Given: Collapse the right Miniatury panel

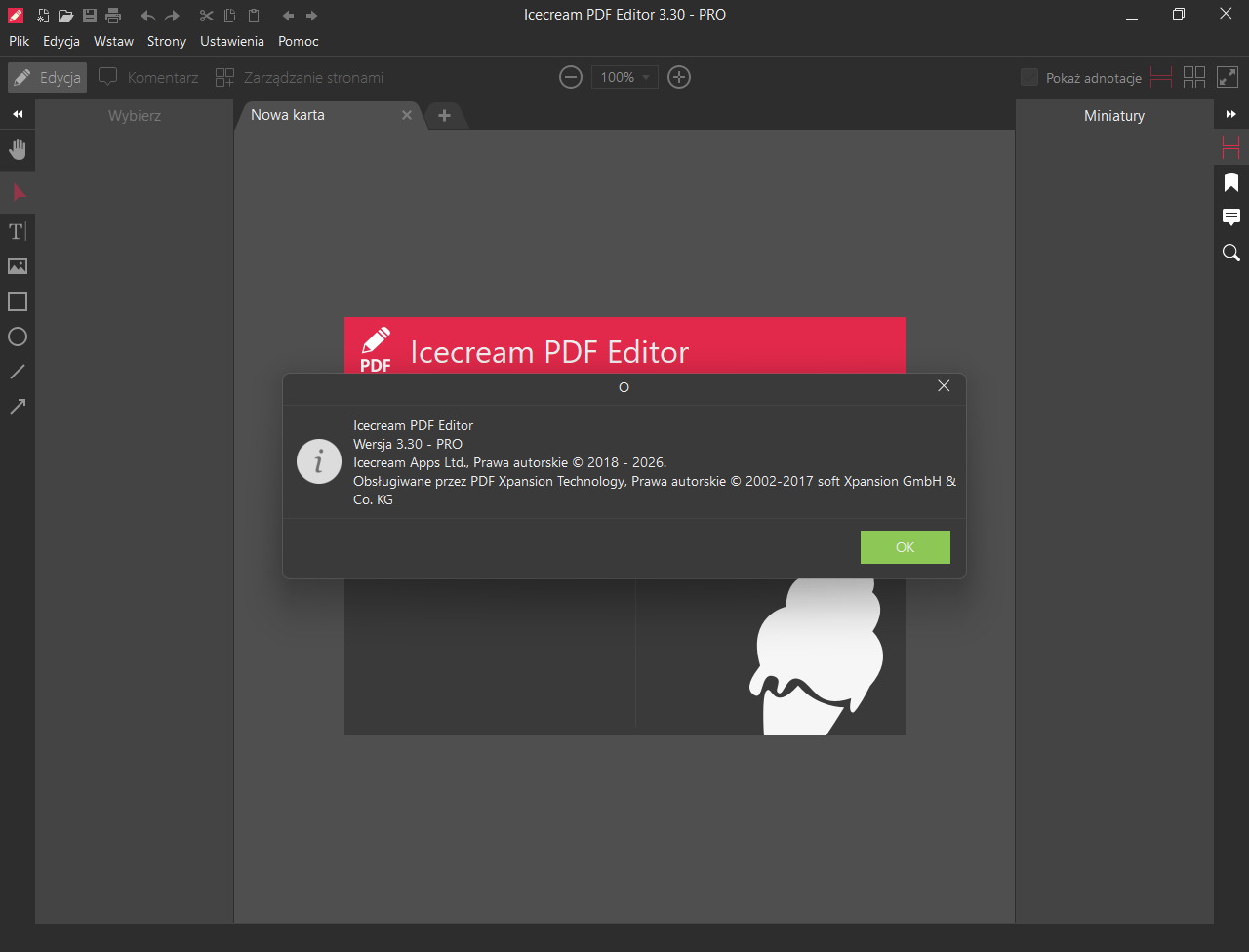Looking at the screenshot, I should [1231, 115].
